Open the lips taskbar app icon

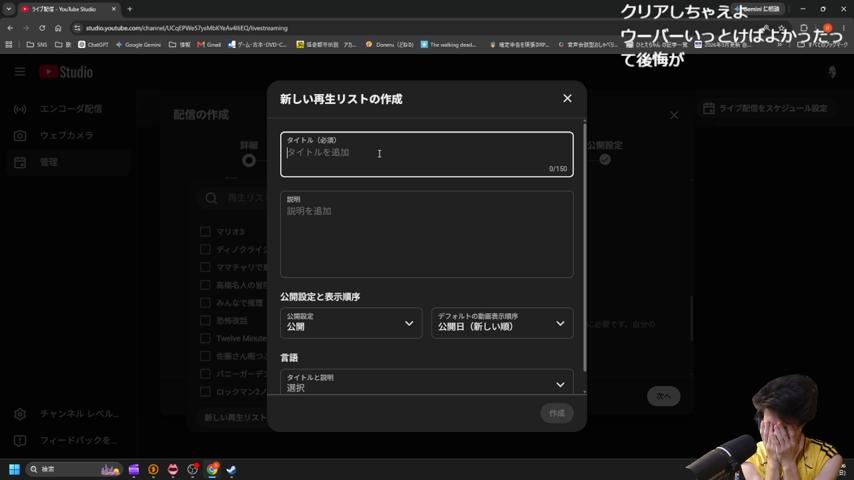coord(173,469)
